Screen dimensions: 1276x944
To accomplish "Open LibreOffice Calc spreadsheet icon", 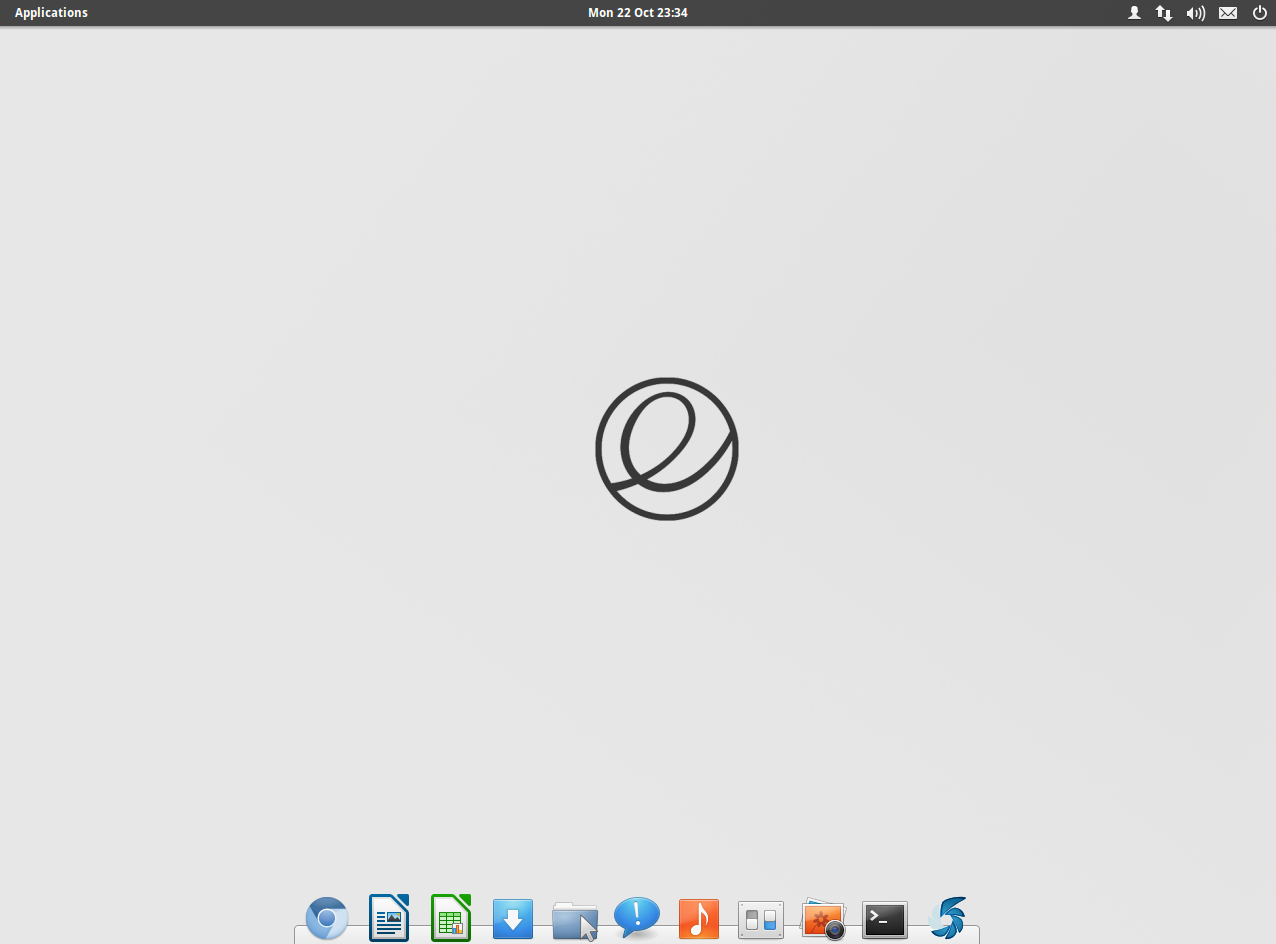I will [451, 918].
